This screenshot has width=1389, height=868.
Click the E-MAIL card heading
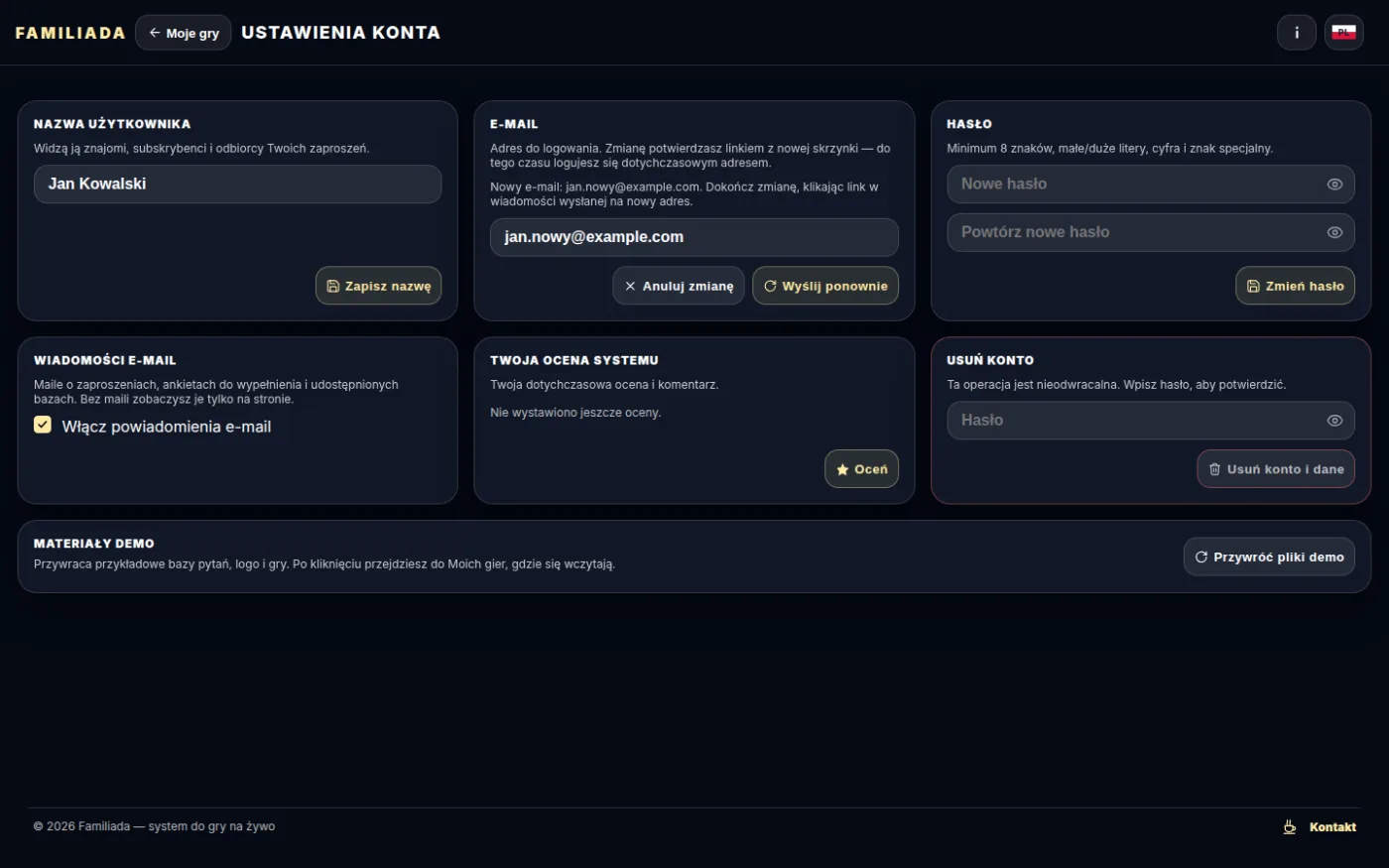pos(514,124)
